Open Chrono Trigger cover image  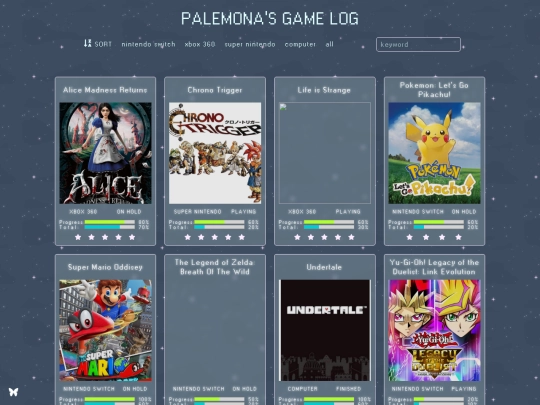[x=215, y=153]
